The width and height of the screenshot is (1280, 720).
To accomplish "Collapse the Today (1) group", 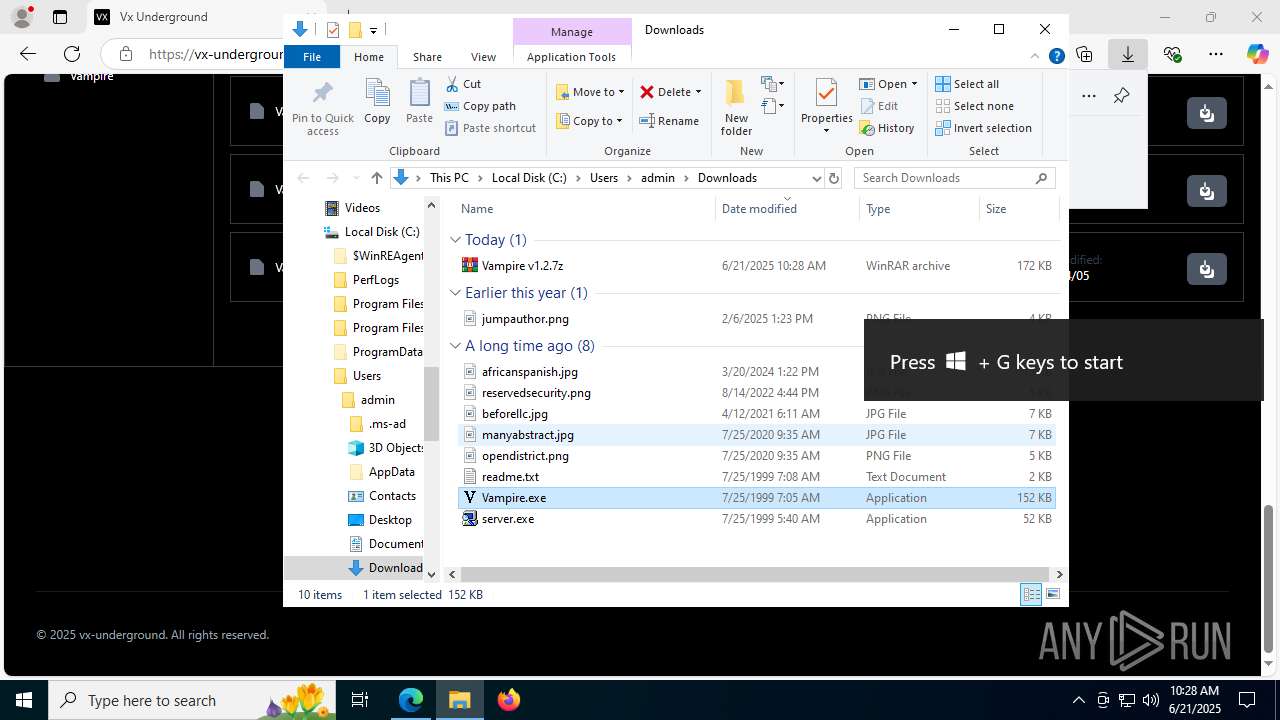I will [455, 240].
